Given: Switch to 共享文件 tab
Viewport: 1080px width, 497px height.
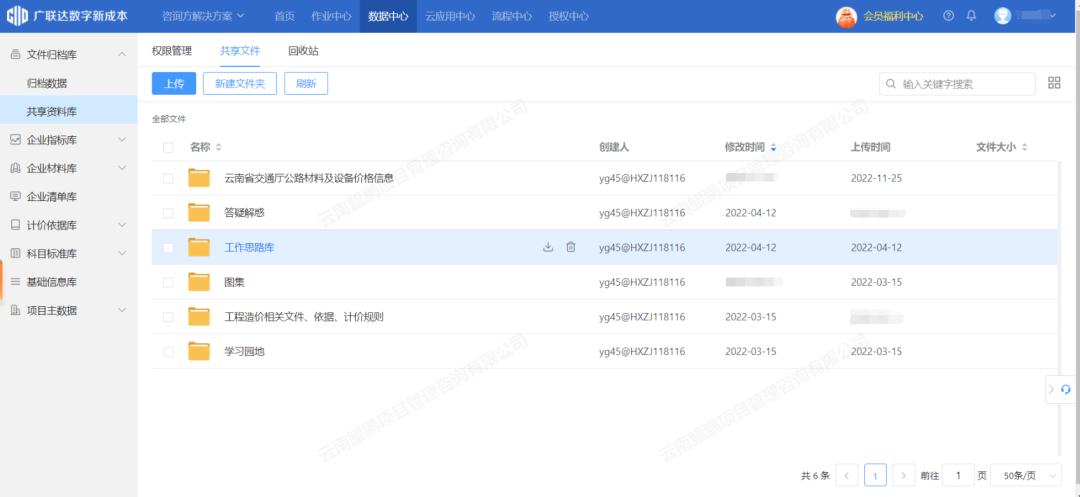Looking at the screenshot, I should (240, 51).
